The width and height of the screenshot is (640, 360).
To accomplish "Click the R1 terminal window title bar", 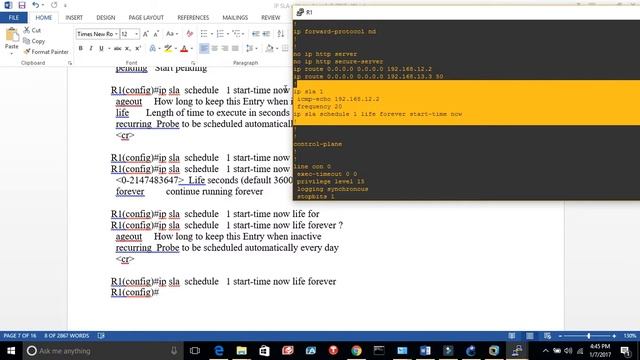I will 466,12.
